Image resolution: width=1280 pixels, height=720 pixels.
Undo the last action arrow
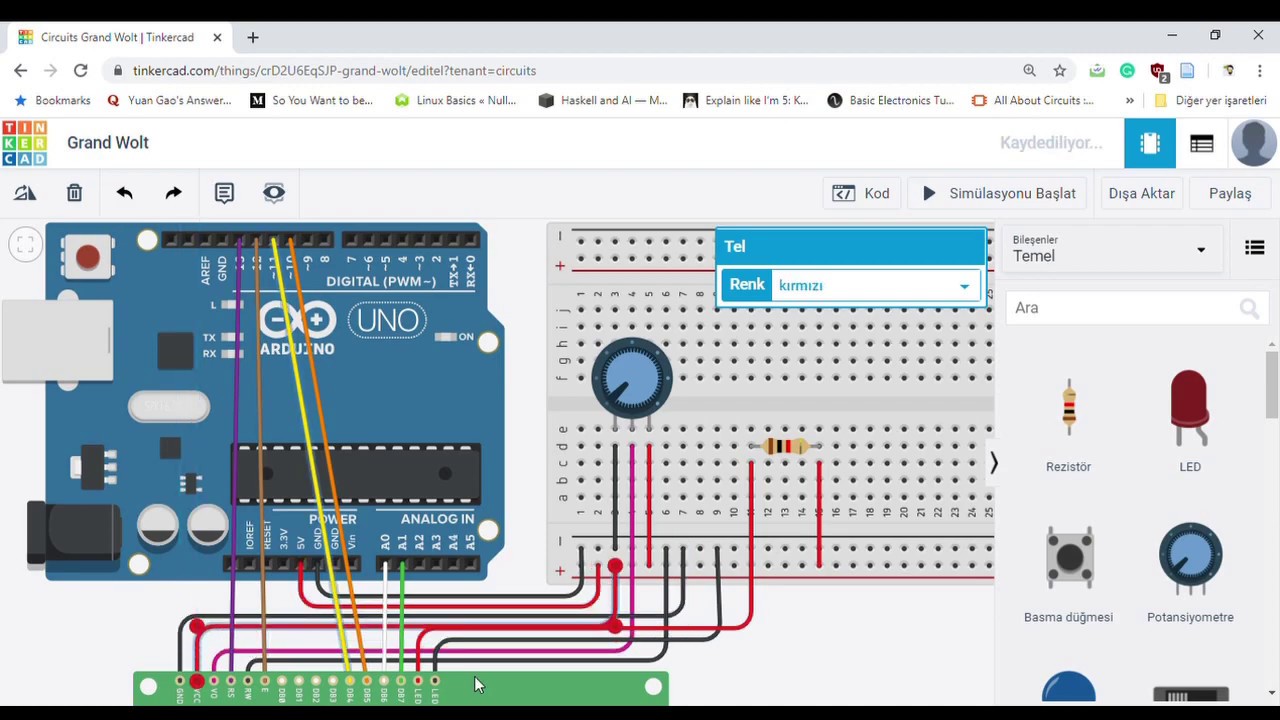(124, 193)
